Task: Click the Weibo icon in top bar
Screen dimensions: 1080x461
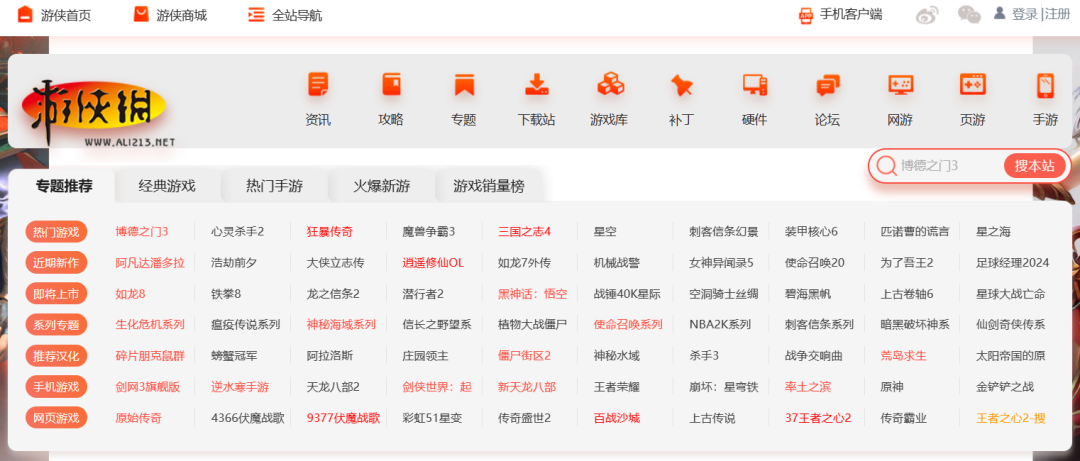Action: coord(927,14)
